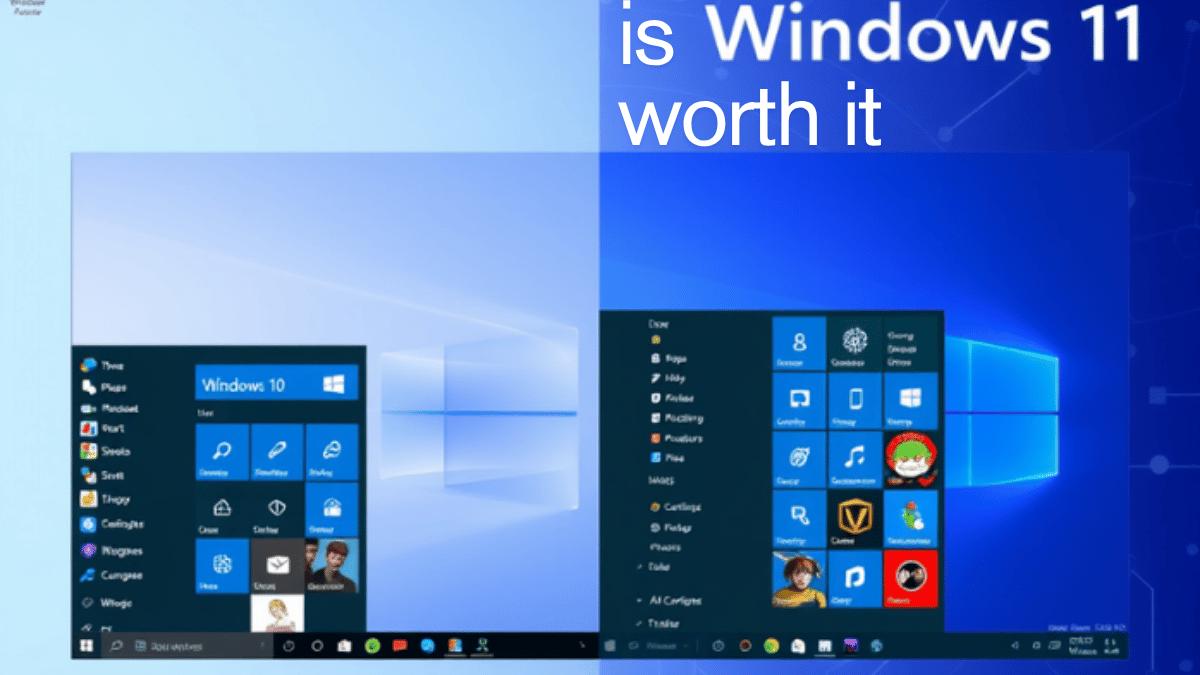Click the search field on the dark desktop's taskbar

660,646
